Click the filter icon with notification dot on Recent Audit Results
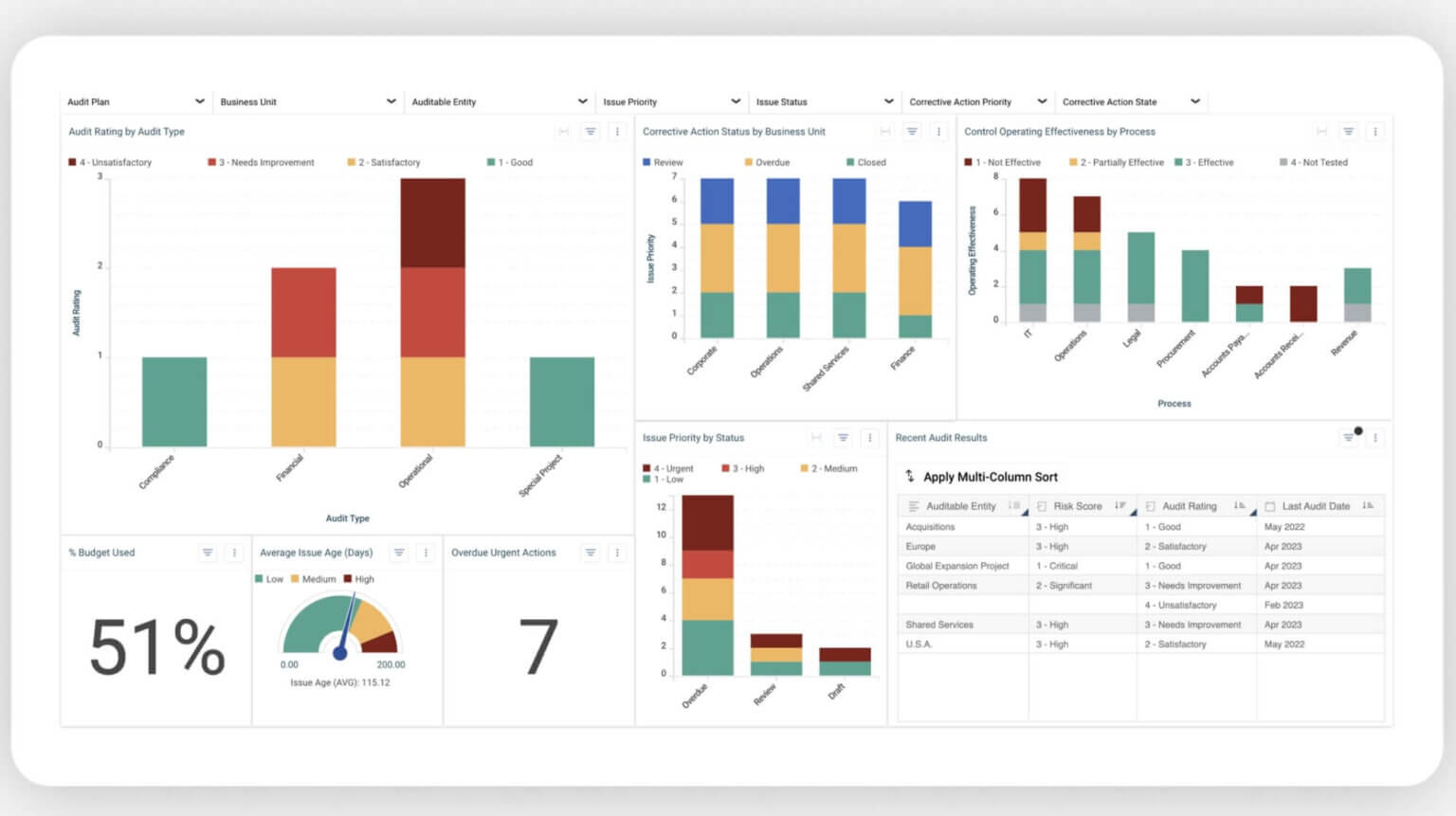 point(1350,438)
